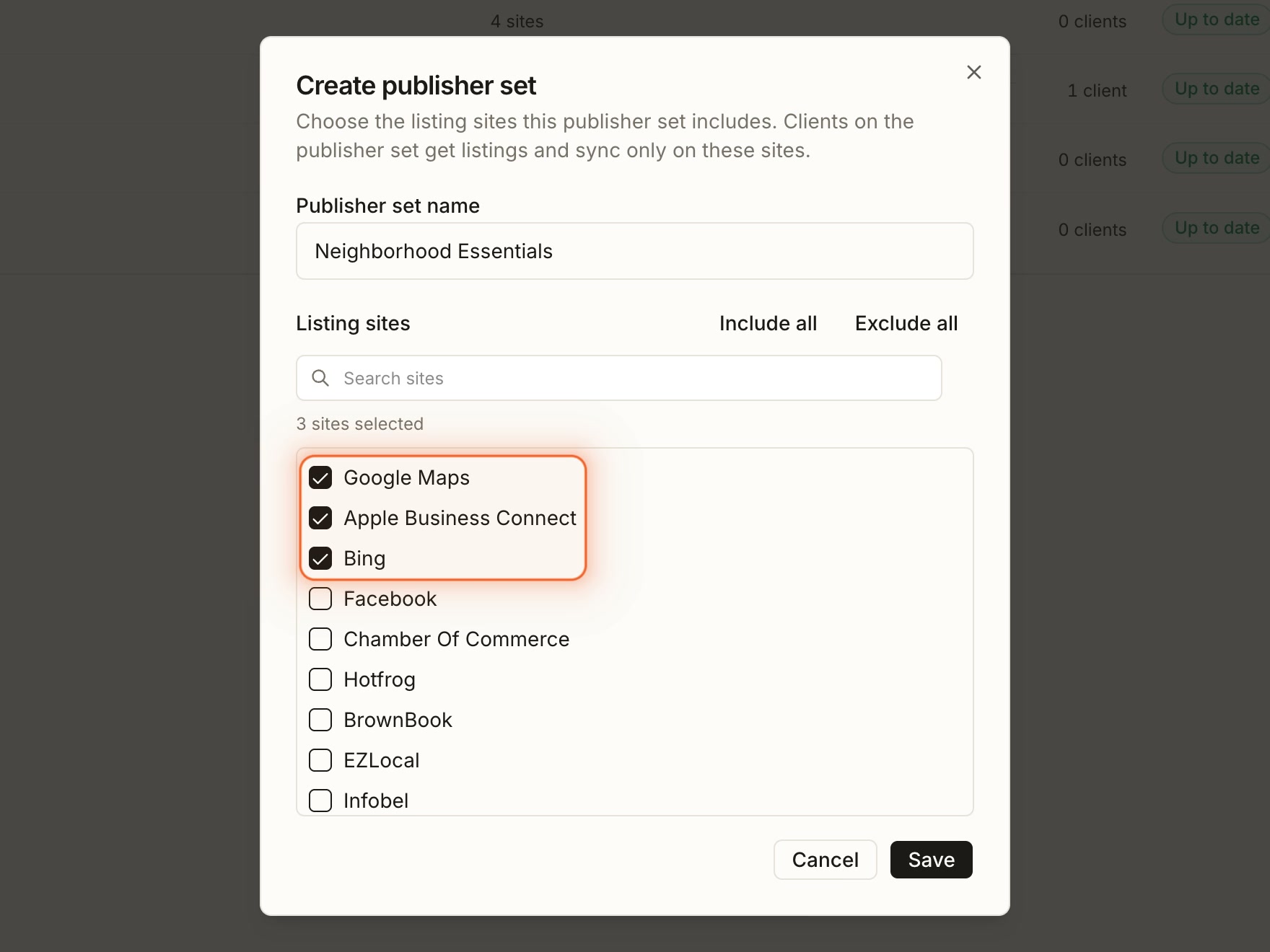Viewport: 1270px width, 952px height.
Task: Click the Infobel label text
Action: click(376, 801)
